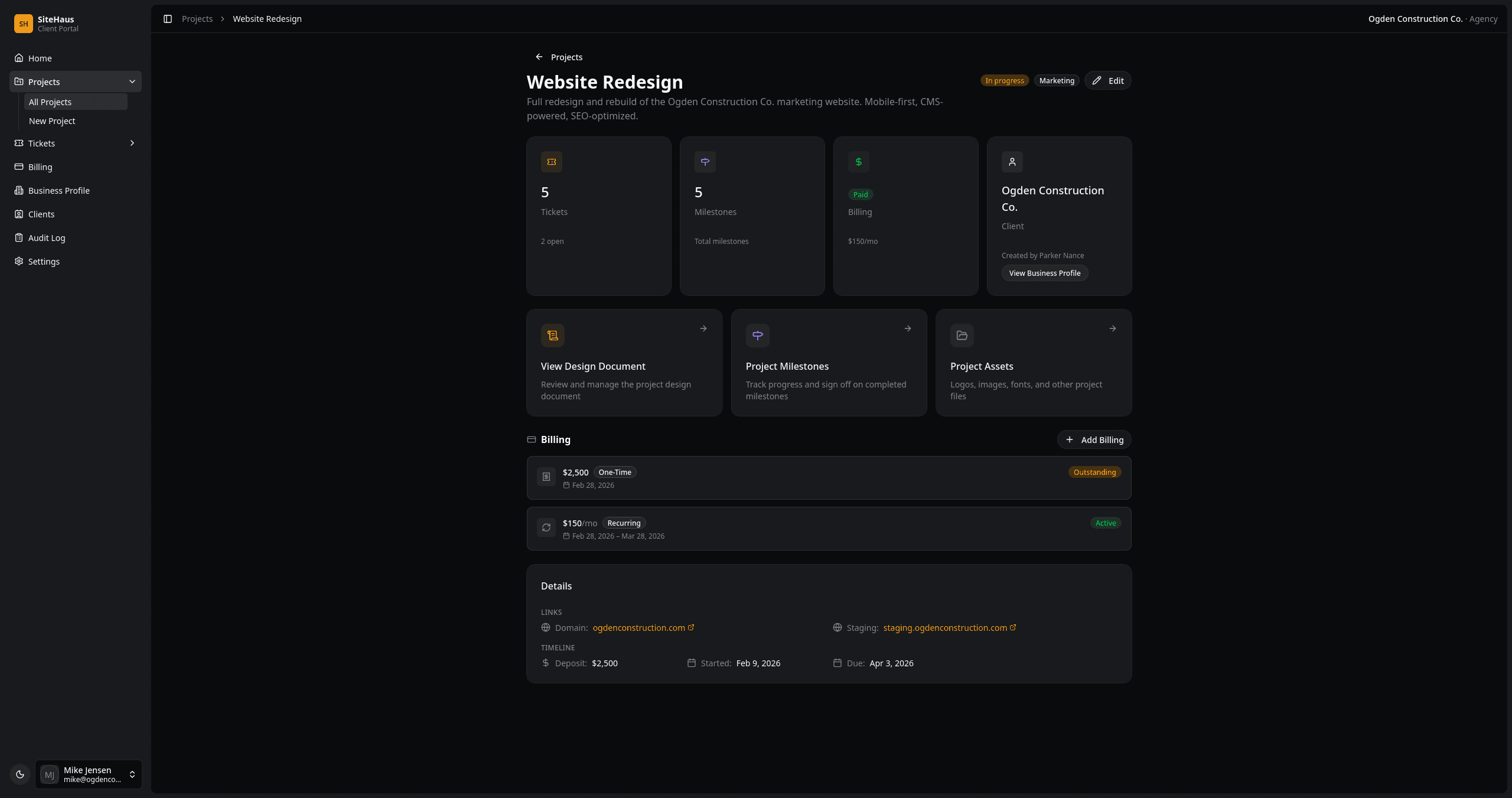1512x798 pixels.
Task: Click the design document icon
Action: click(552, 335)
